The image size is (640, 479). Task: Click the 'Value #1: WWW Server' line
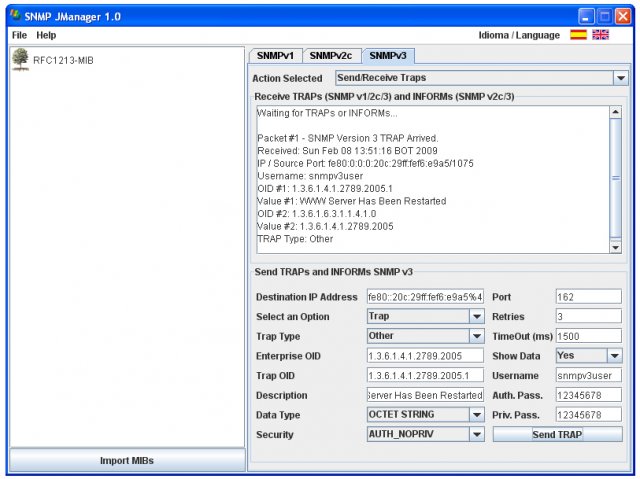tap(351, 201)
